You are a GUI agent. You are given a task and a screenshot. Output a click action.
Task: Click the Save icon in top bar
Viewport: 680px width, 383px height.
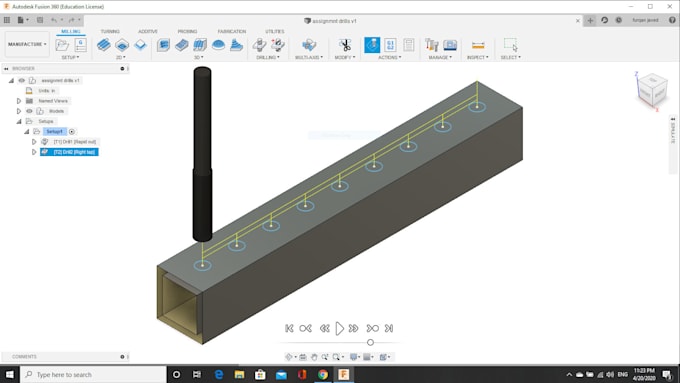pyautogui.click(x=40, y=20)
